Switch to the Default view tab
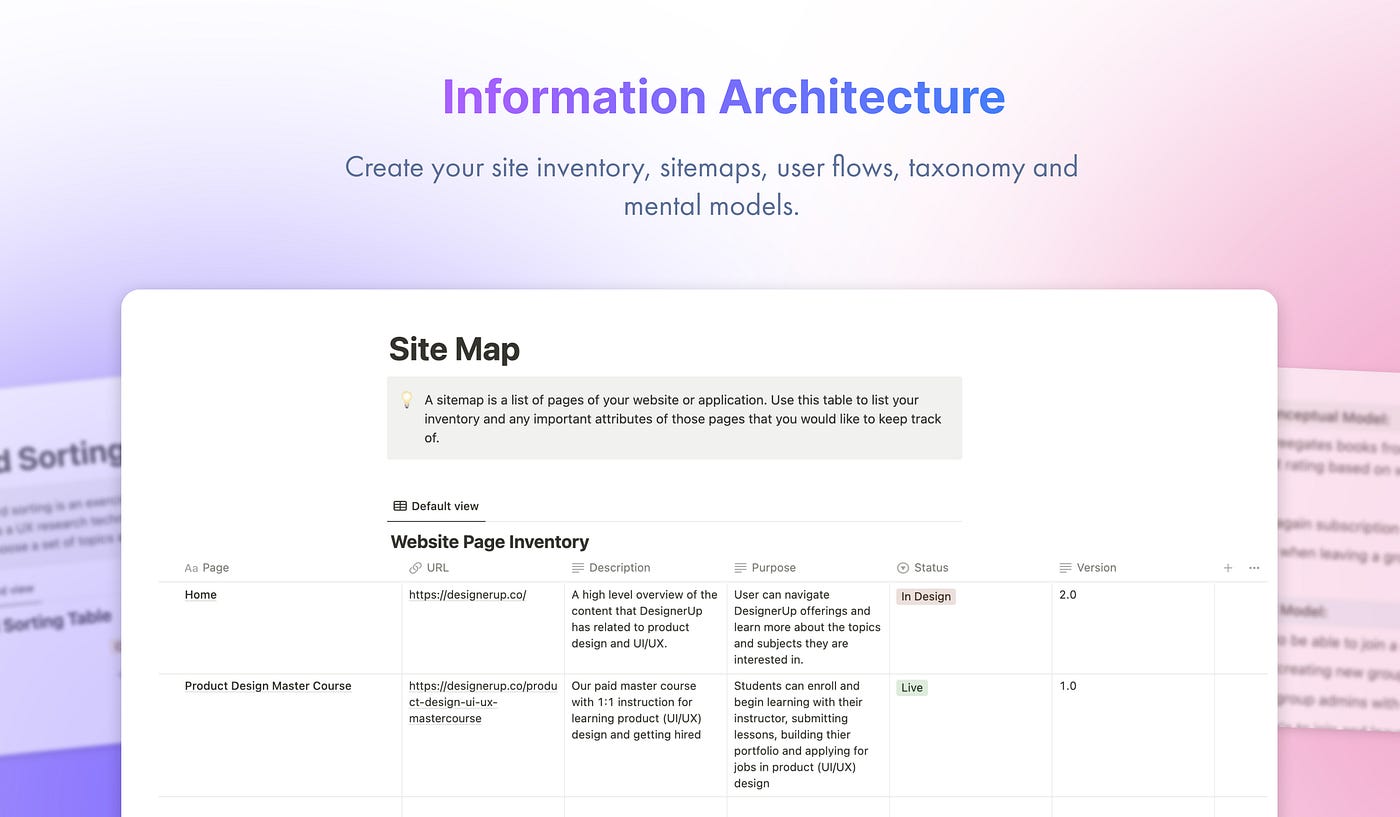The width and height of the screenshot is (1400, 817). 436,506
